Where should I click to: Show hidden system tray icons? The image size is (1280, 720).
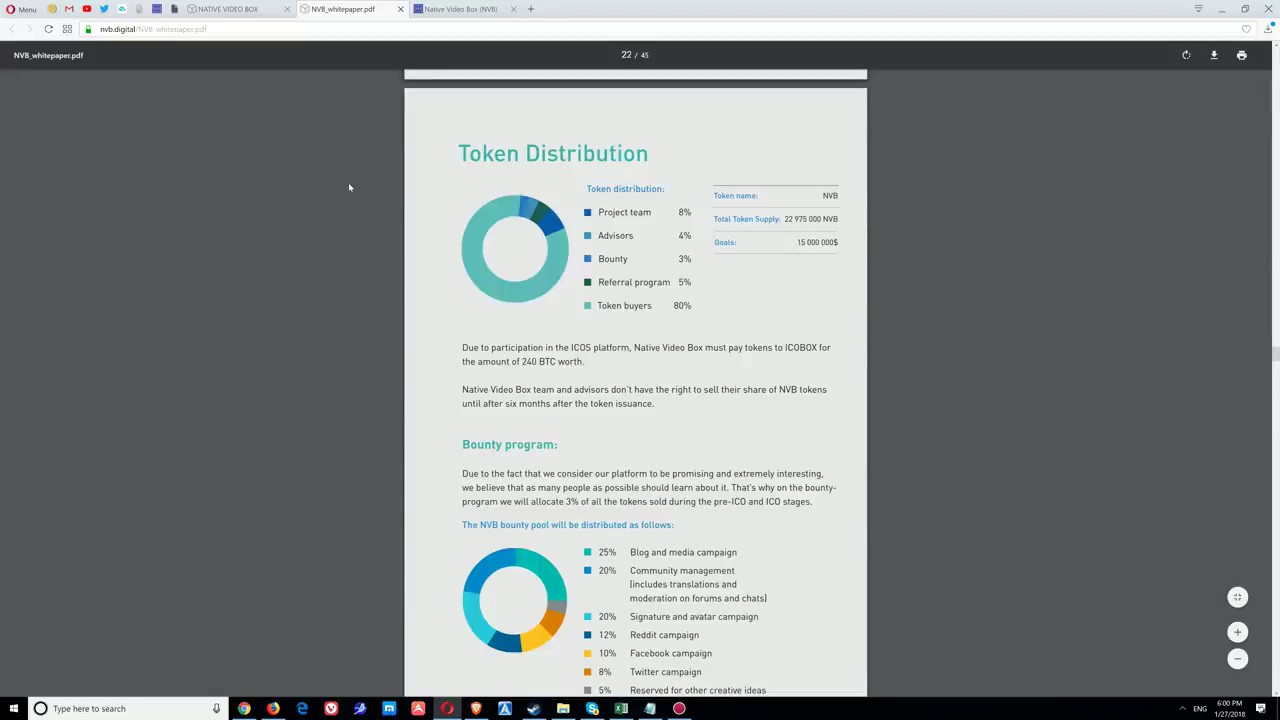pyautogui.click(x=1182, y=708)
